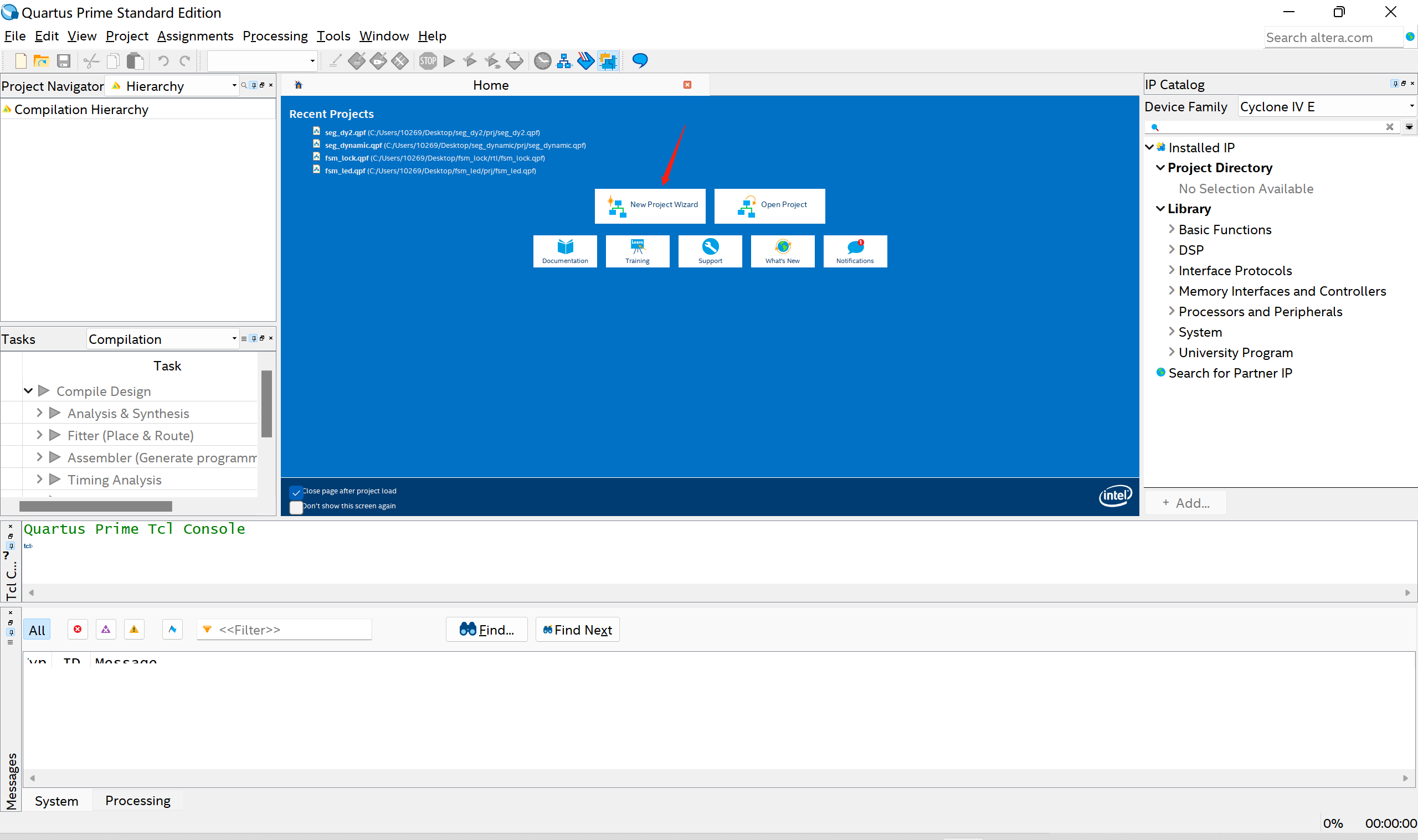Launch the New Project Wizard
This screenshot has width=1418, height=840.
650,205
